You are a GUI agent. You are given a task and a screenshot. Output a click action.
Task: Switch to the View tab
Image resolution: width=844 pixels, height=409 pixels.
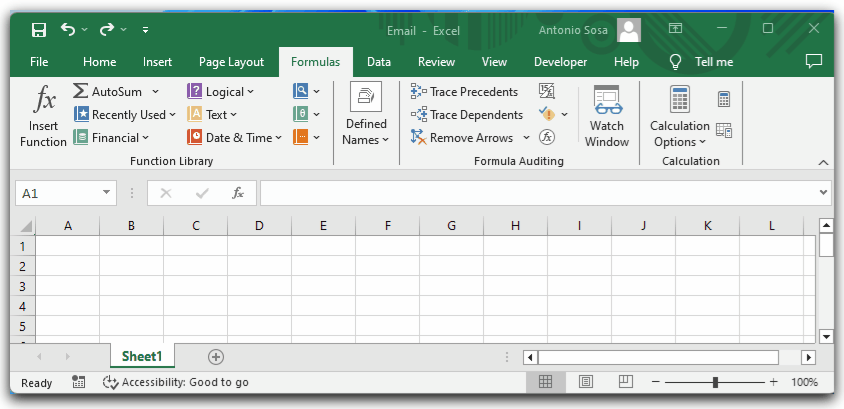click(494, 62)
